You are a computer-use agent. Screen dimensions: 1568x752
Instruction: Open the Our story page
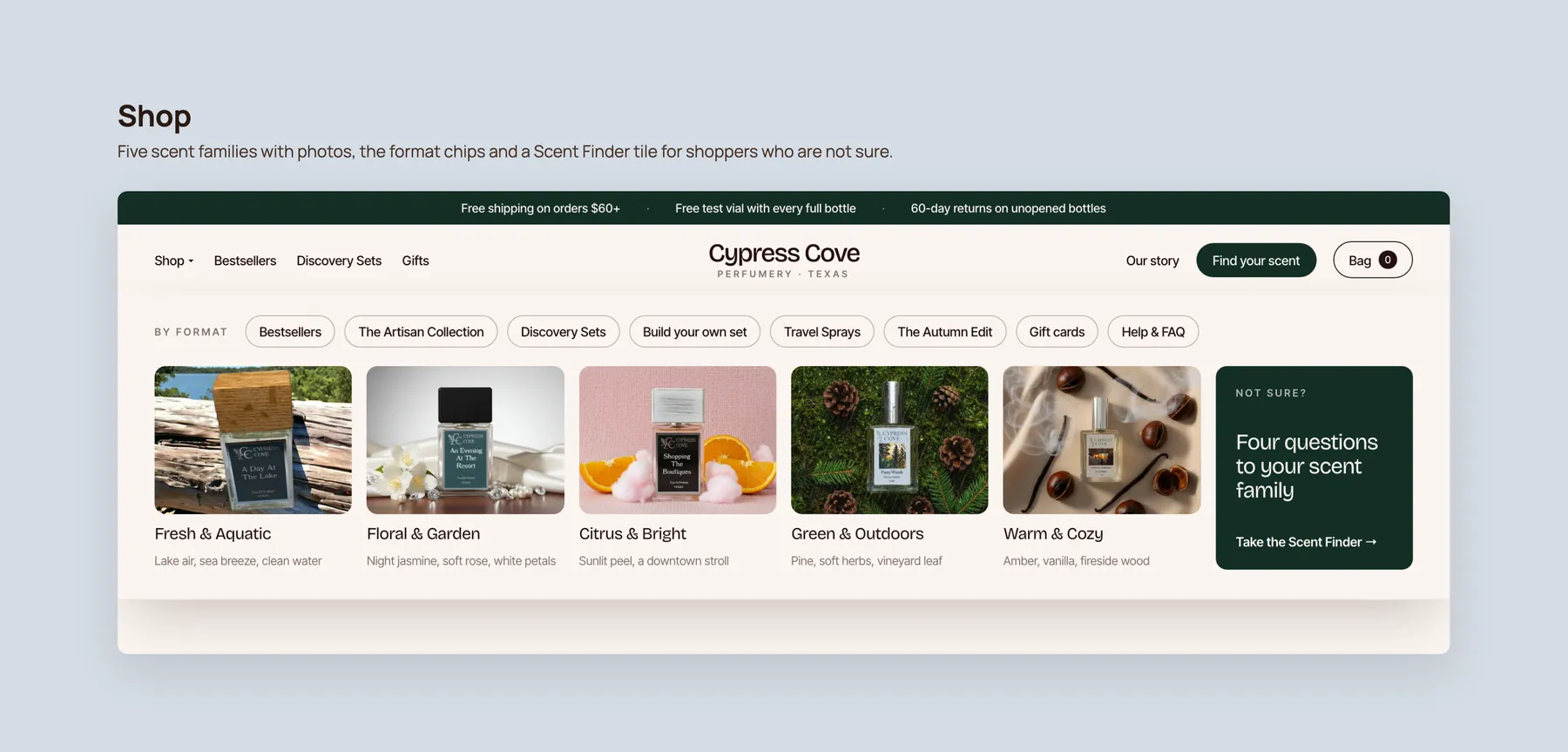(1152, 261)
